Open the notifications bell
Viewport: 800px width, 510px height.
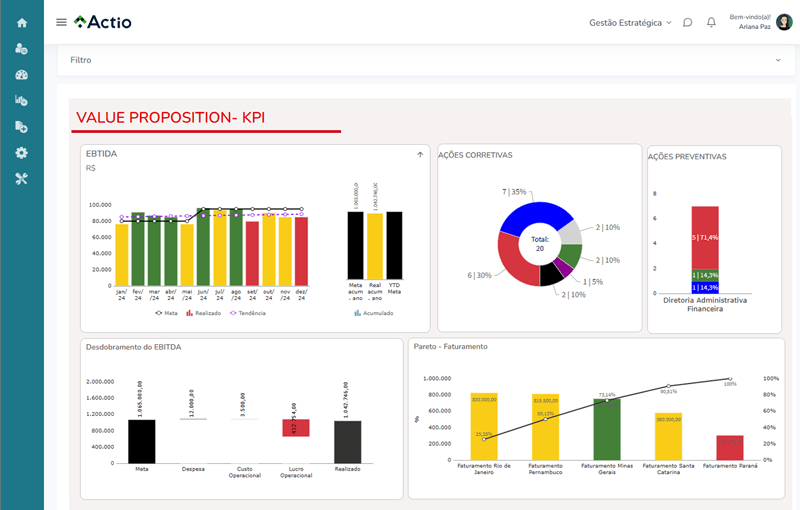click(x=711, y=22)
